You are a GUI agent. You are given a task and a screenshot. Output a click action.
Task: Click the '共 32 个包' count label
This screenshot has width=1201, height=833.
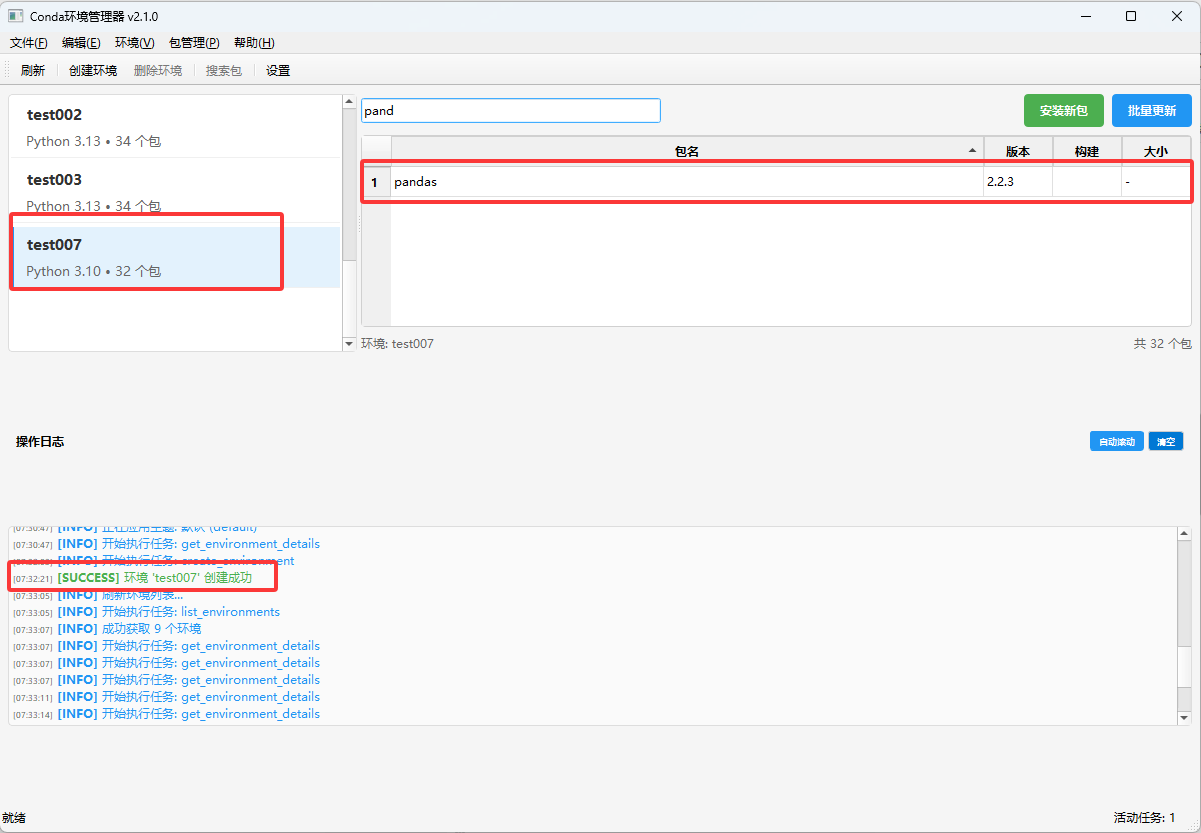click(x=1162, y=343)
